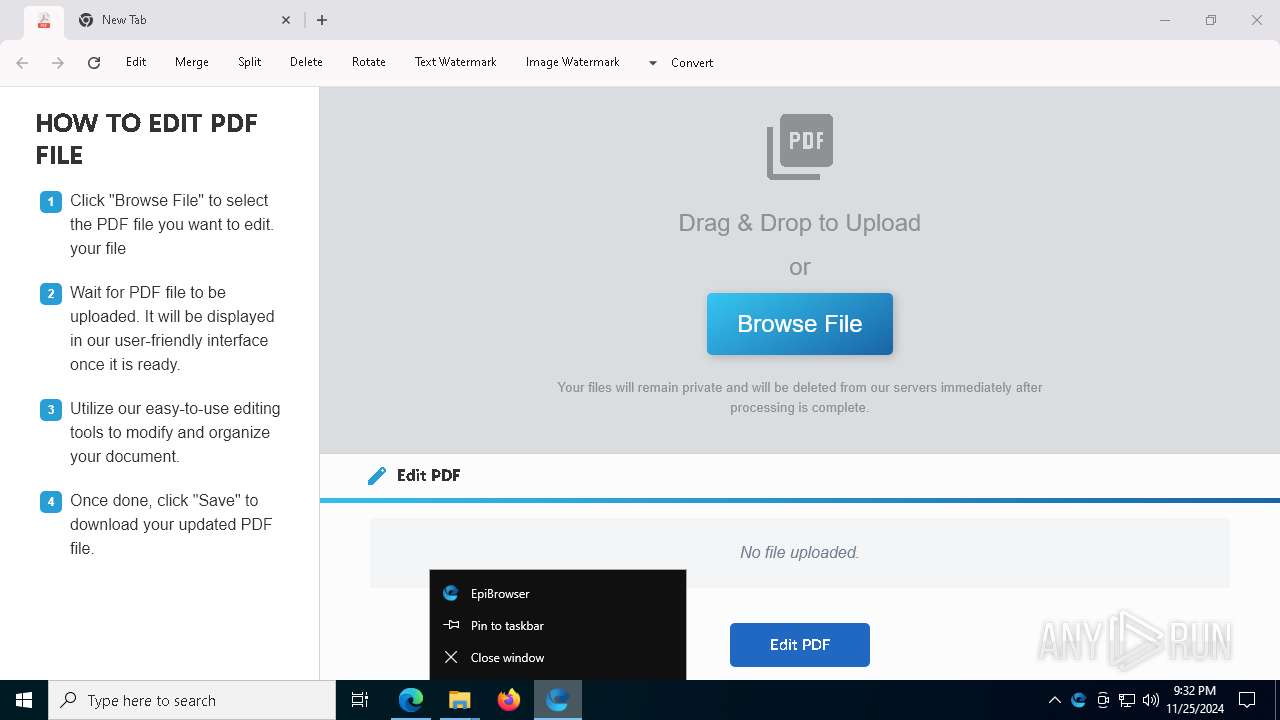The height and width of the screenshot is (720, 1280).
Task: Click the blue Edit PDF button
Action: click(x=800, y=645)
